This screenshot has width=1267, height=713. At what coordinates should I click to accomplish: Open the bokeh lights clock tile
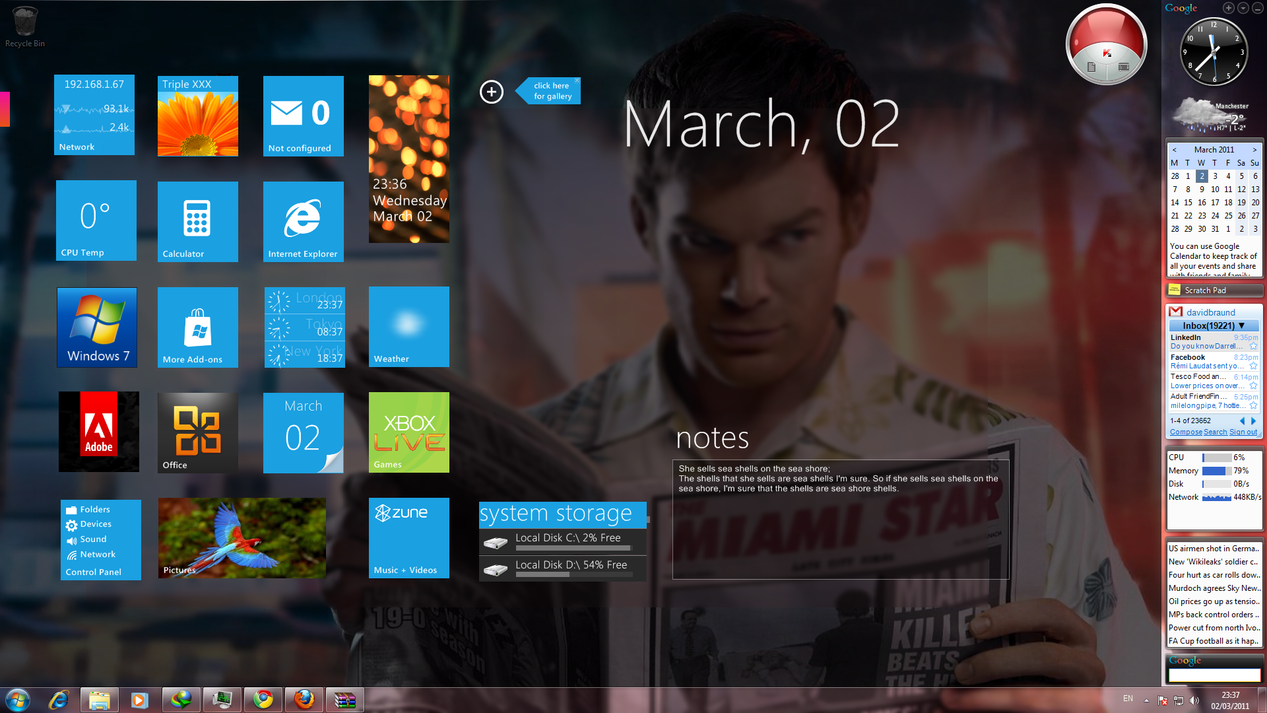pyautogui.click(x=409, y=159)
